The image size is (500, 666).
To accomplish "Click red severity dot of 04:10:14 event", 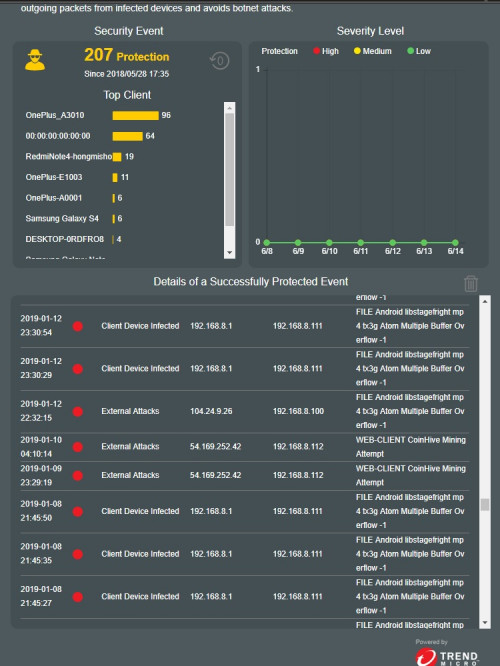I will 78,447.
